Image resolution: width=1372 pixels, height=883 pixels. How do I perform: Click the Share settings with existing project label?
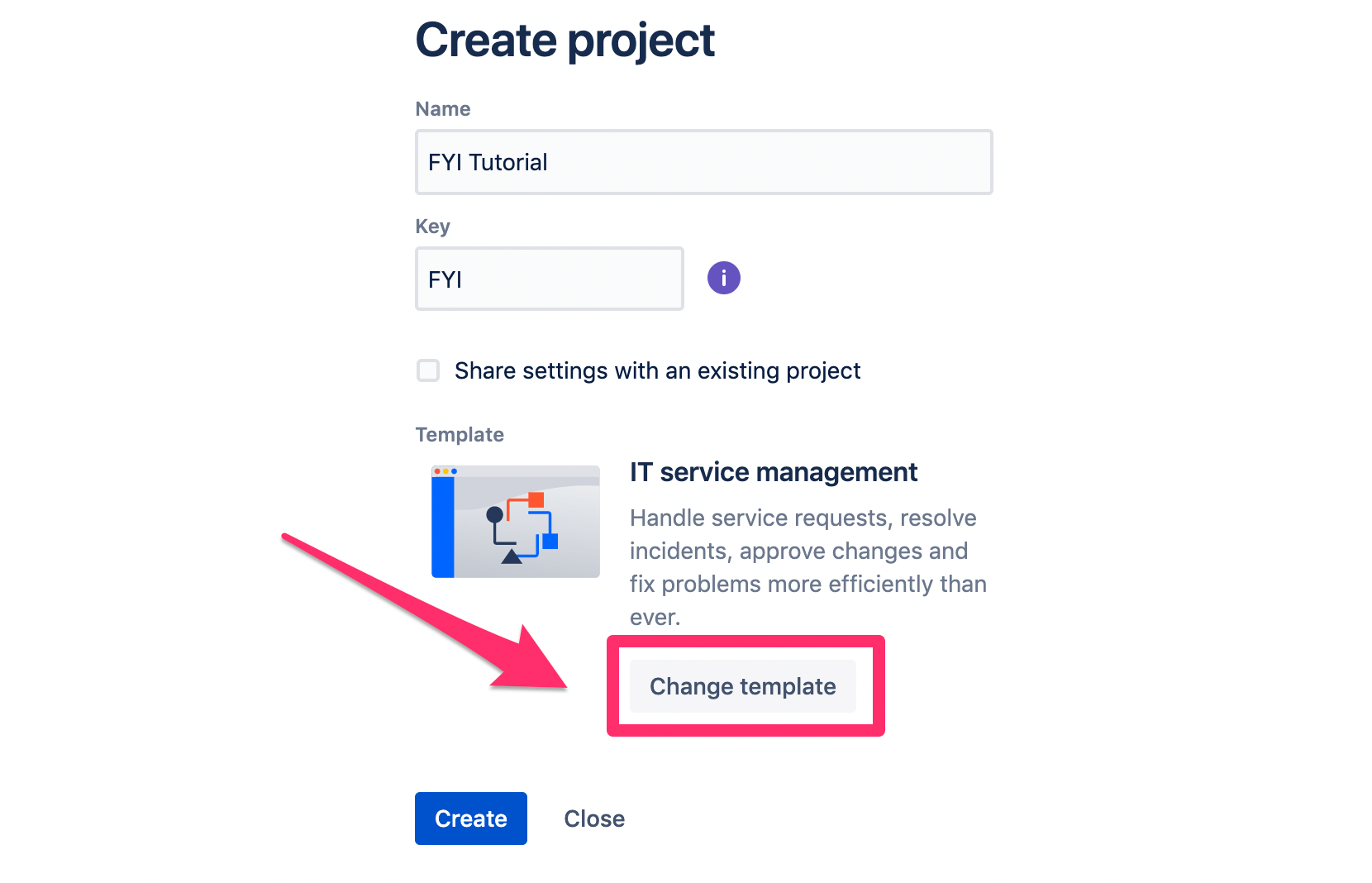(657, 370)
